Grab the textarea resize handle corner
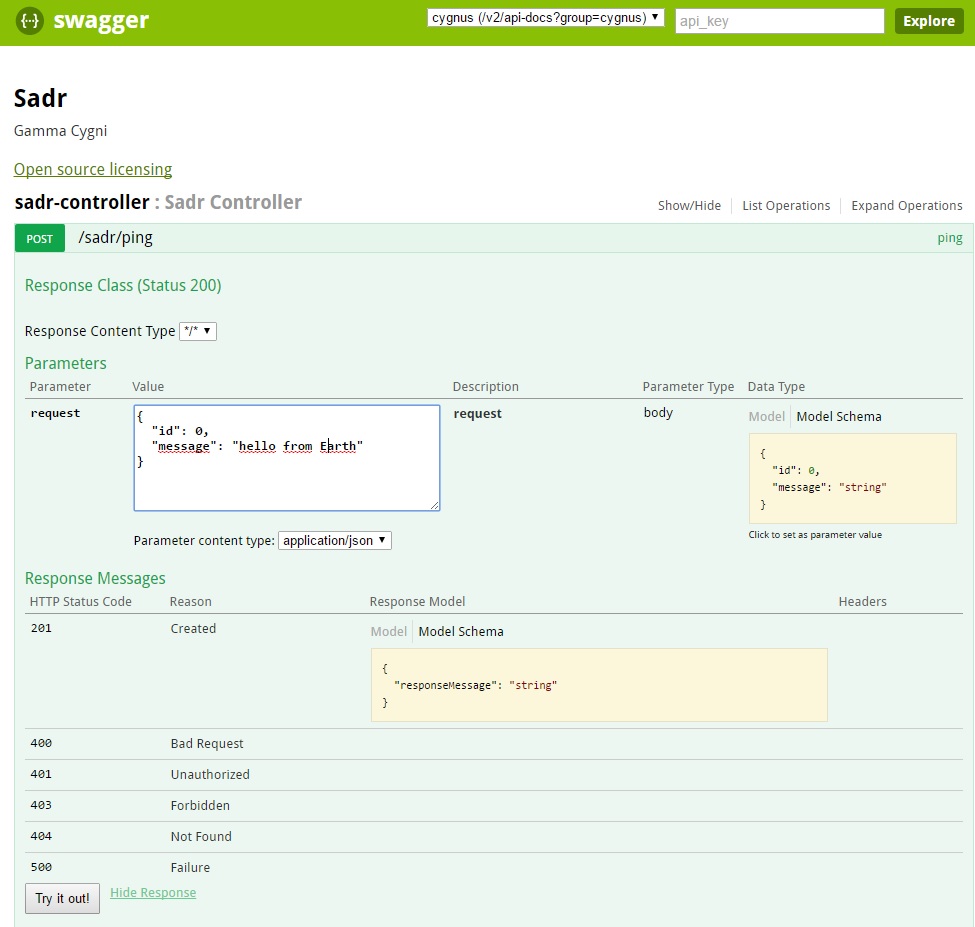Viewport: 975px width, 927px height. tap(435, 505)
